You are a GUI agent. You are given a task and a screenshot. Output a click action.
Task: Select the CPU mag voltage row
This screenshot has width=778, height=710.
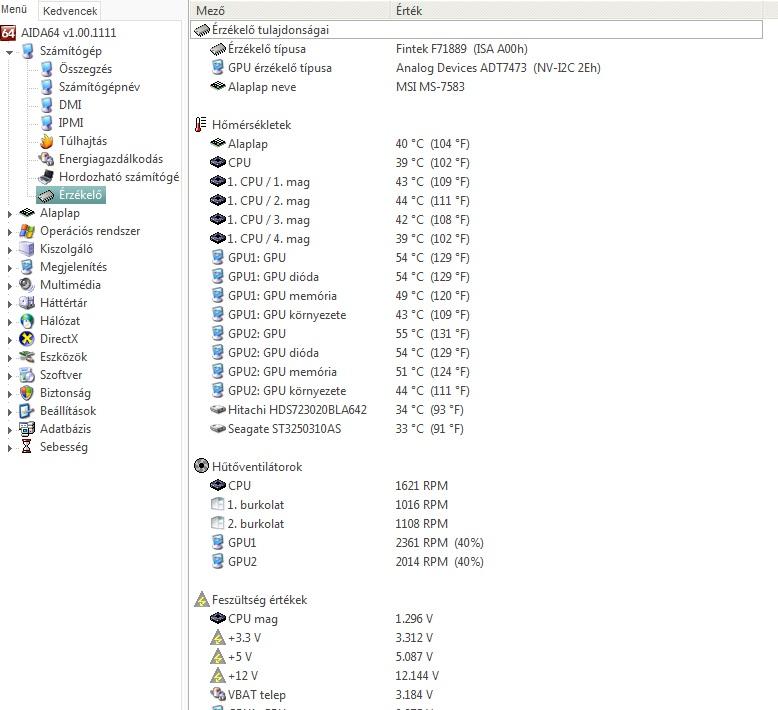[476, 619]
